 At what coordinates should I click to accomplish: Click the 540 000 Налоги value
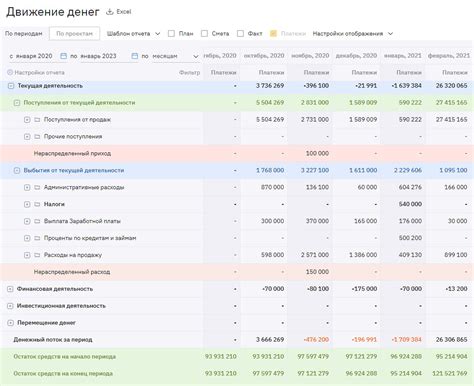(x=410, y=204)
